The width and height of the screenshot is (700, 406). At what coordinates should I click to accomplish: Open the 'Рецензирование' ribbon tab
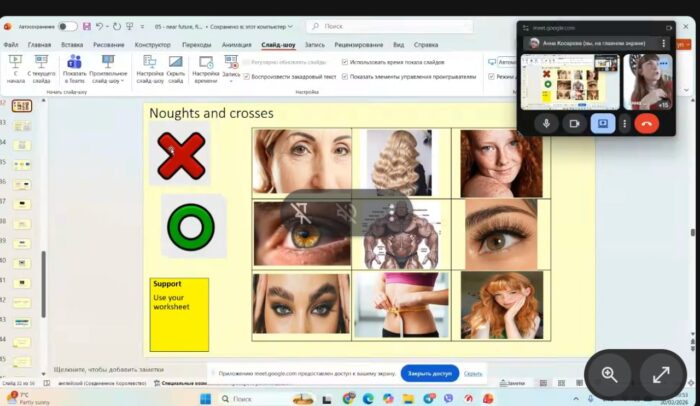point(358,45)
